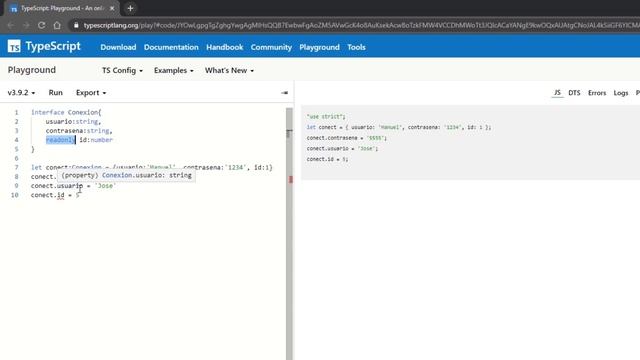Click 'contrasena:string,' on line 3
The height and width of the screenshot is (360, 640).
tap(79, 131)
